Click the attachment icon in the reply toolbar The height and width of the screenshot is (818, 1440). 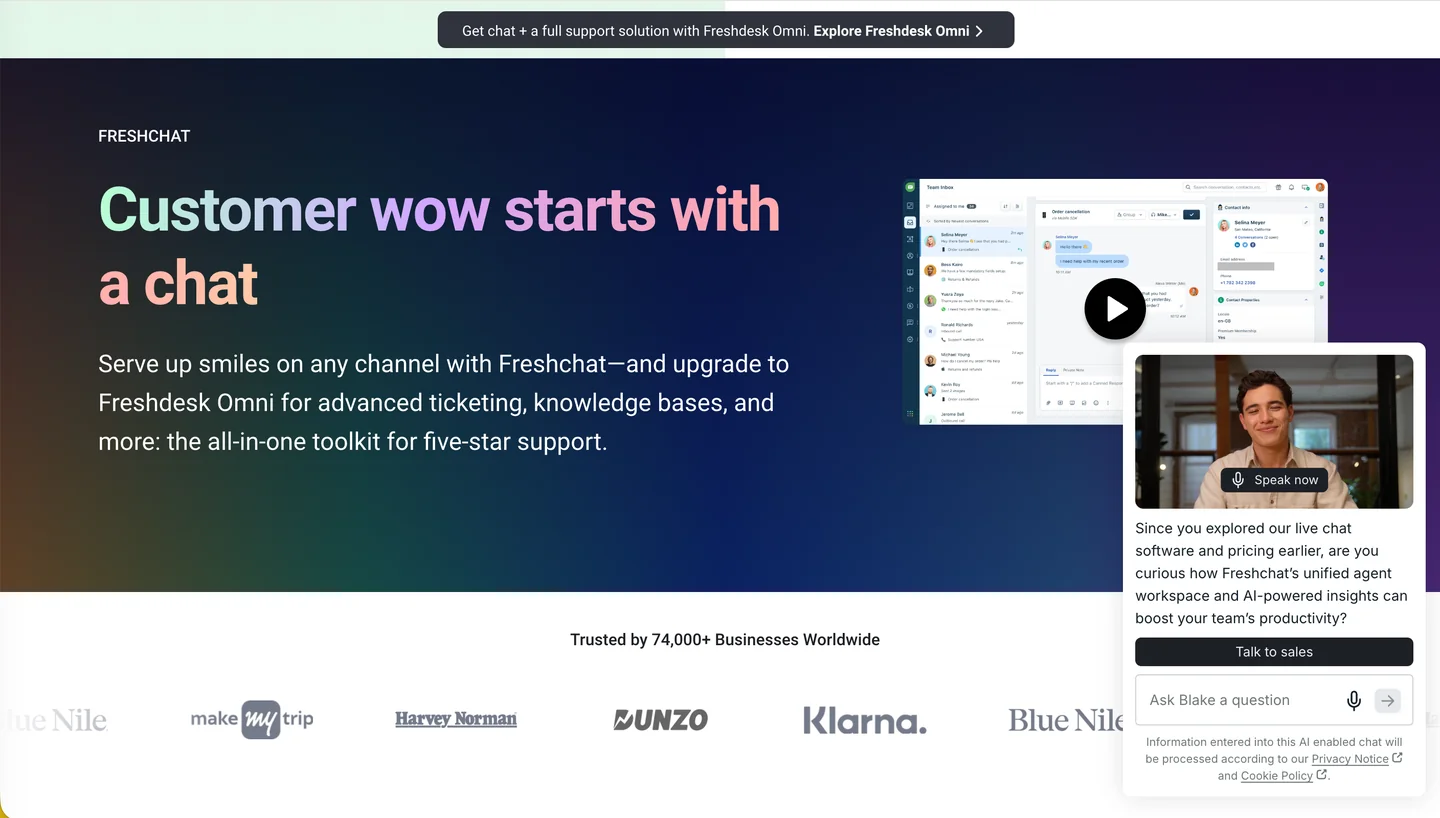click(1048, 403)
